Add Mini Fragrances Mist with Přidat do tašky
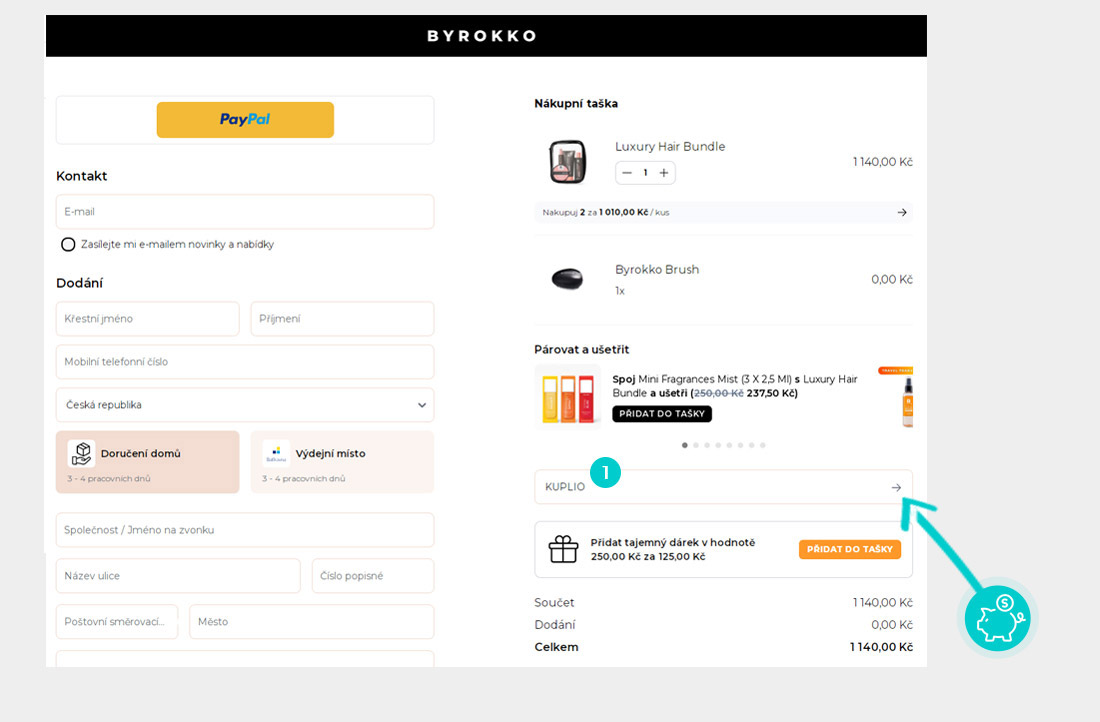1100x722 pixels. 661,414
